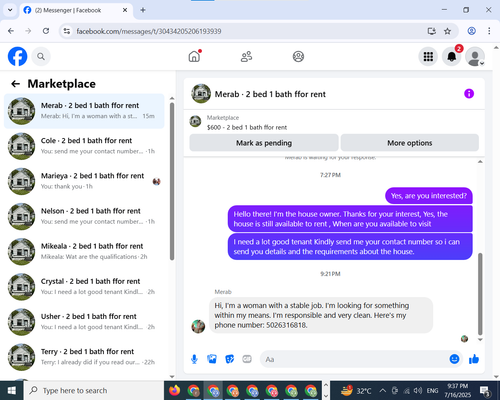The height and width of the screenshot is (400, 500).
Task: Open Marieya conversation in the list
Action: [x=84, y=181]
